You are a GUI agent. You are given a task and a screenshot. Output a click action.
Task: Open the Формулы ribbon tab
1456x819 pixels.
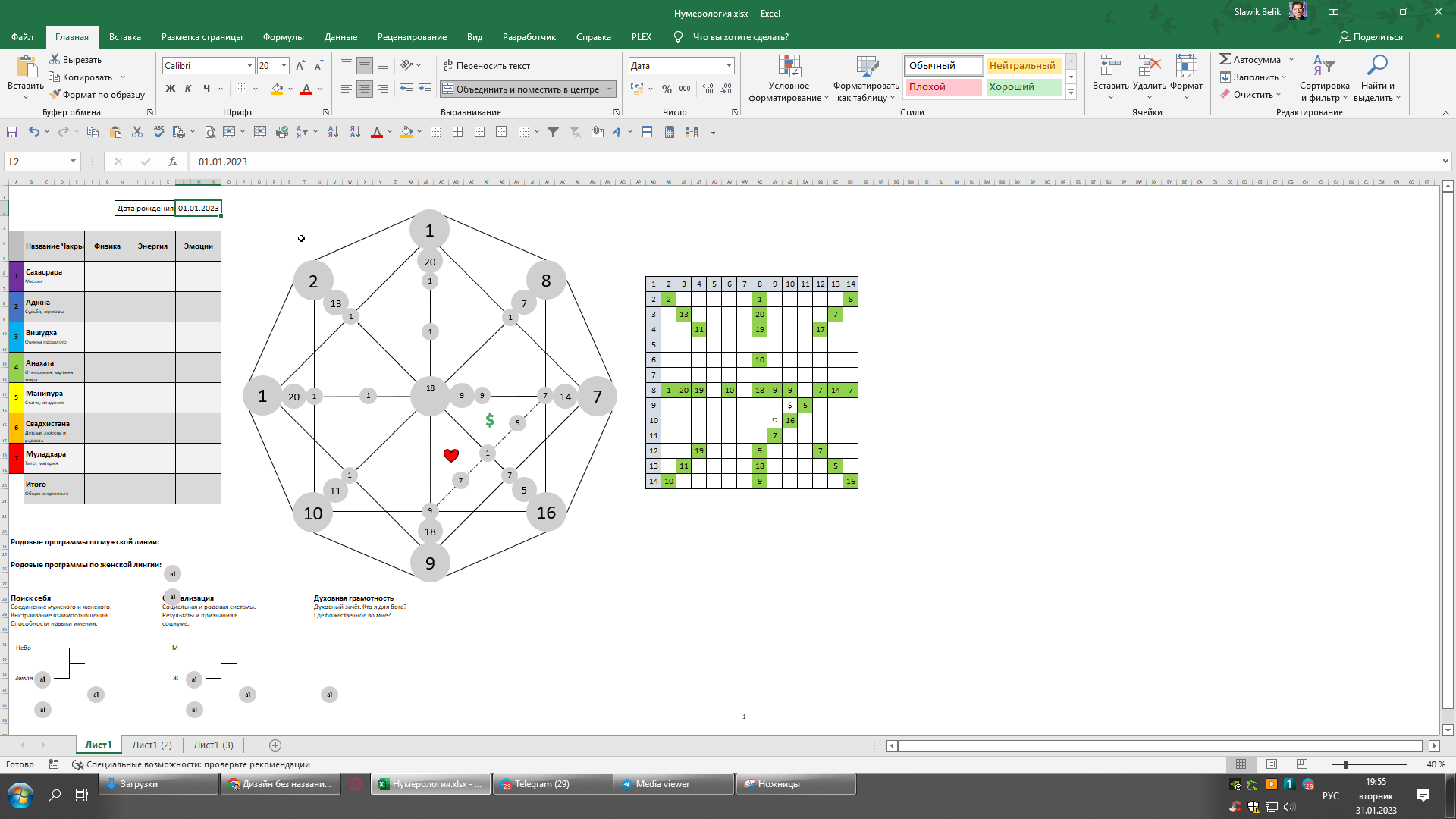pos(283,37)
